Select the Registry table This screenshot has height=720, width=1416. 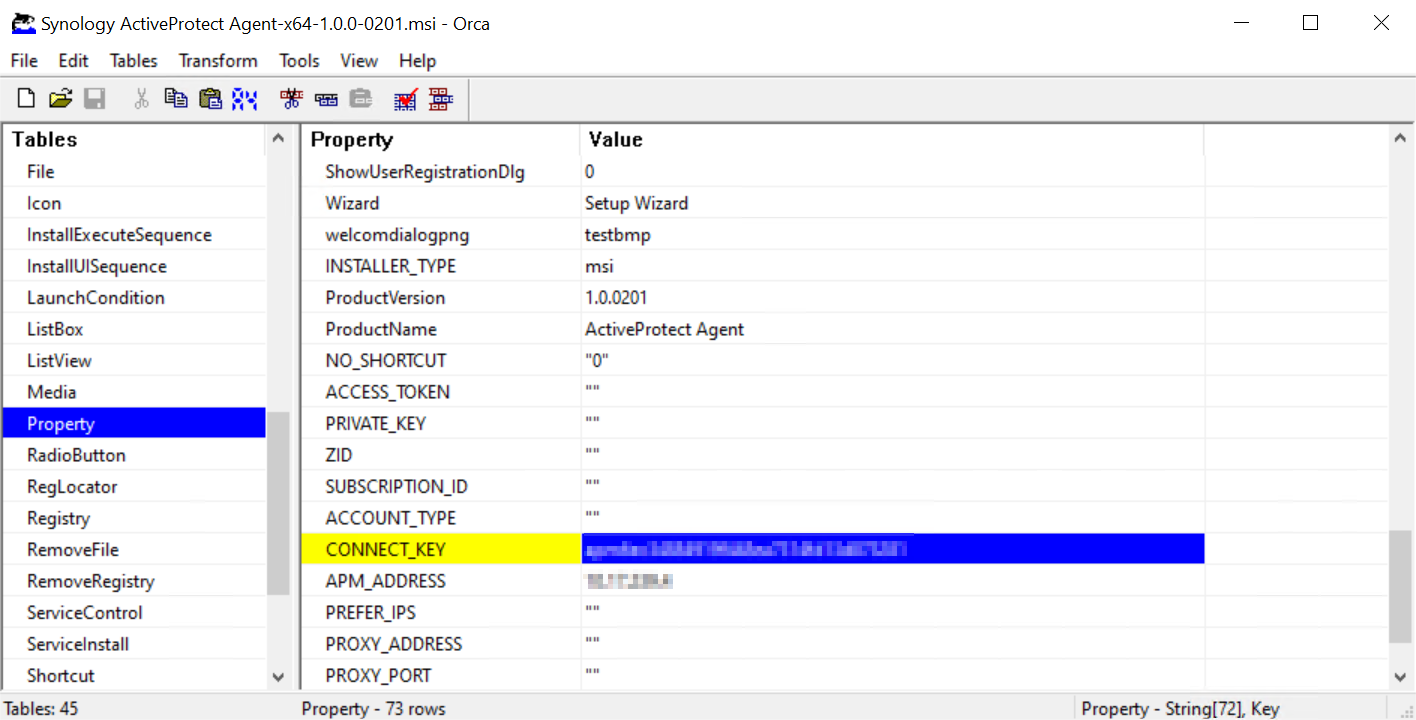tap(134, 518)
